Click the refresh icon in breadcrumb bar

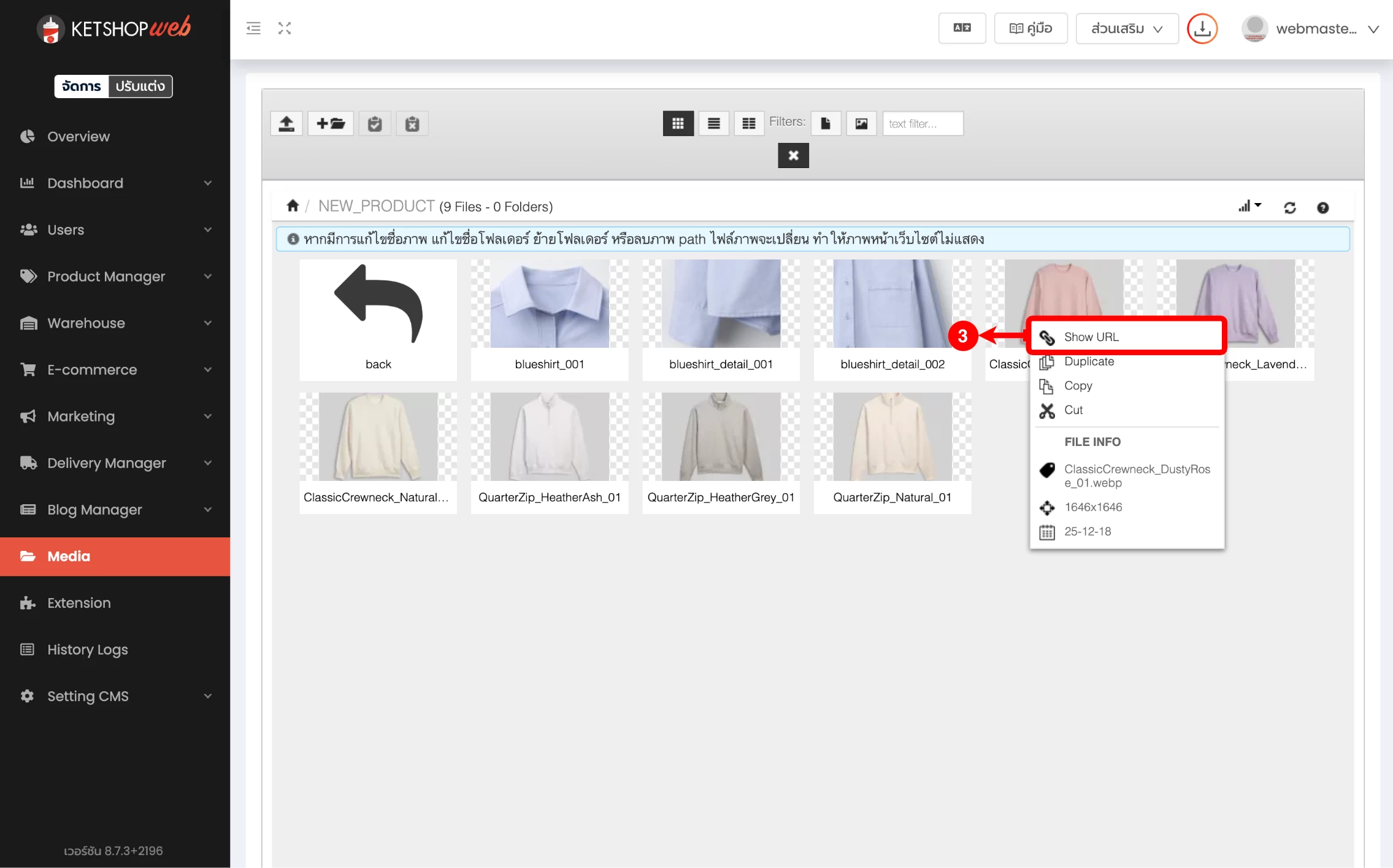point(1290,208)
